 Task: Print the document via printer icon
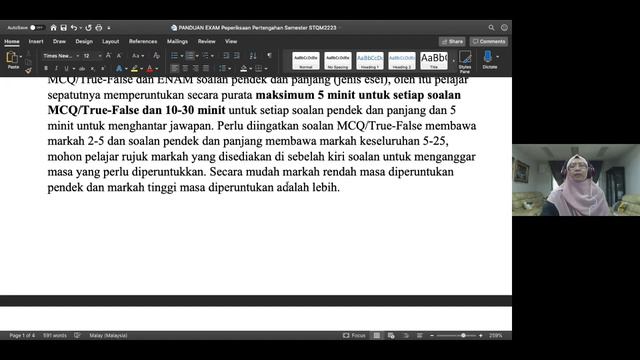point(99,28)
